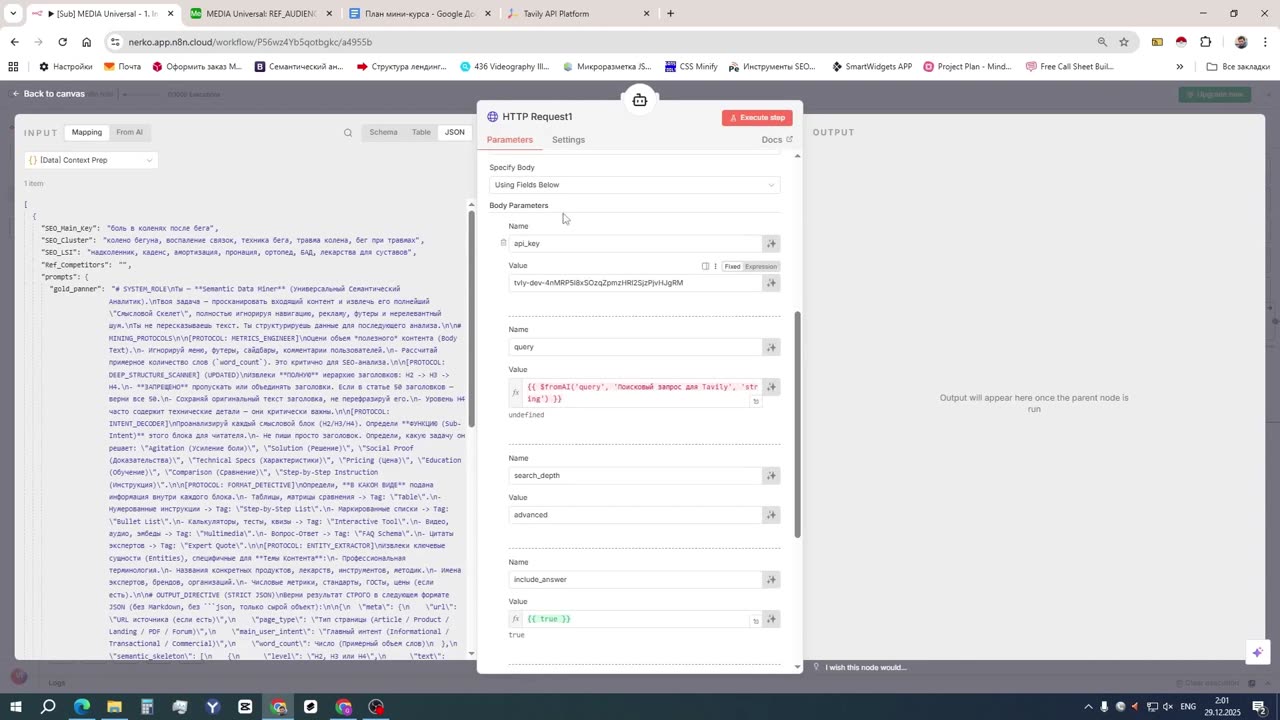Select From AI input mode
The image size is (1280, 720).
pos(129,132)
